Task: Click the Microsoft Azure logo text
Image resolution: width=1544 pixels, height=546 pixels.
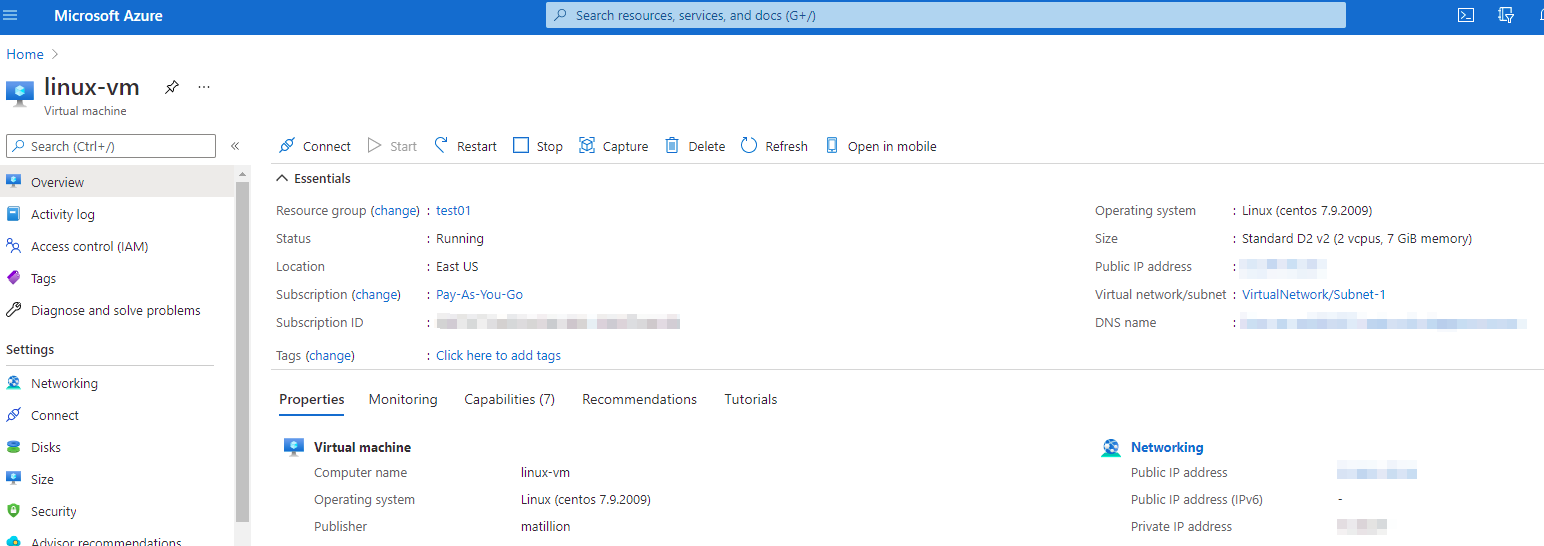Action: [108, 16]
